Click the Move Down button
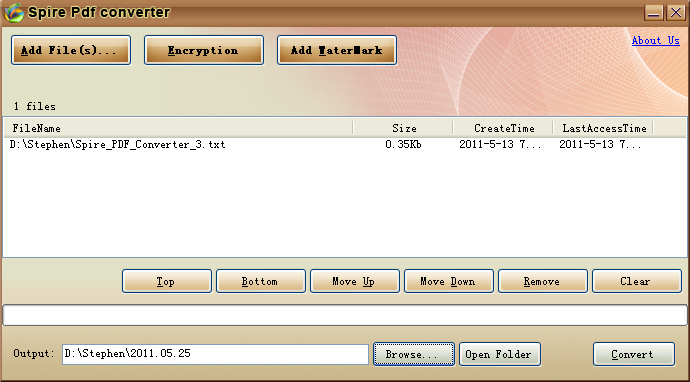 [449, 281]
